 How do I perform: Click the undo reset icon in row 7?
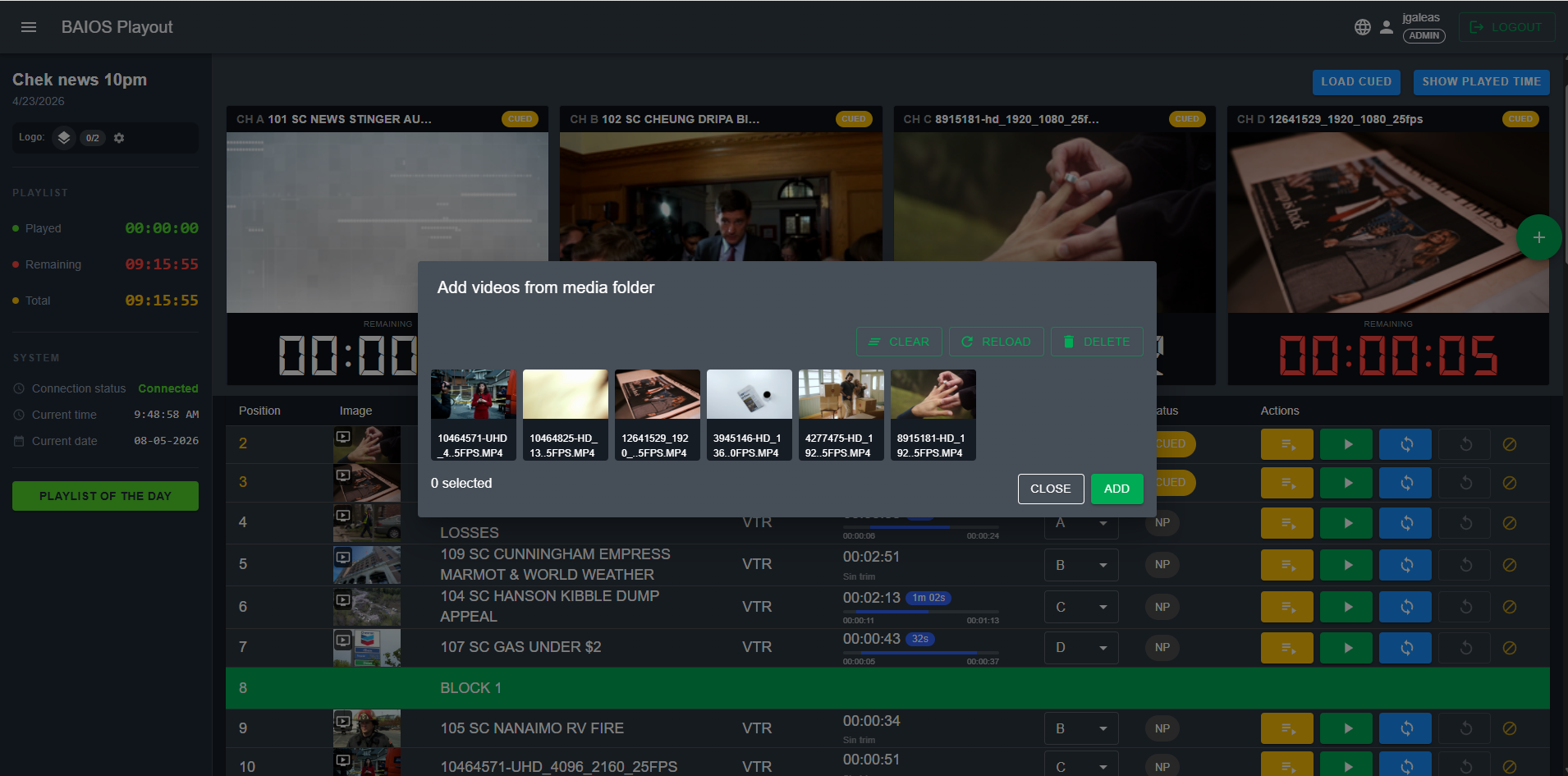coord(1465,648)
